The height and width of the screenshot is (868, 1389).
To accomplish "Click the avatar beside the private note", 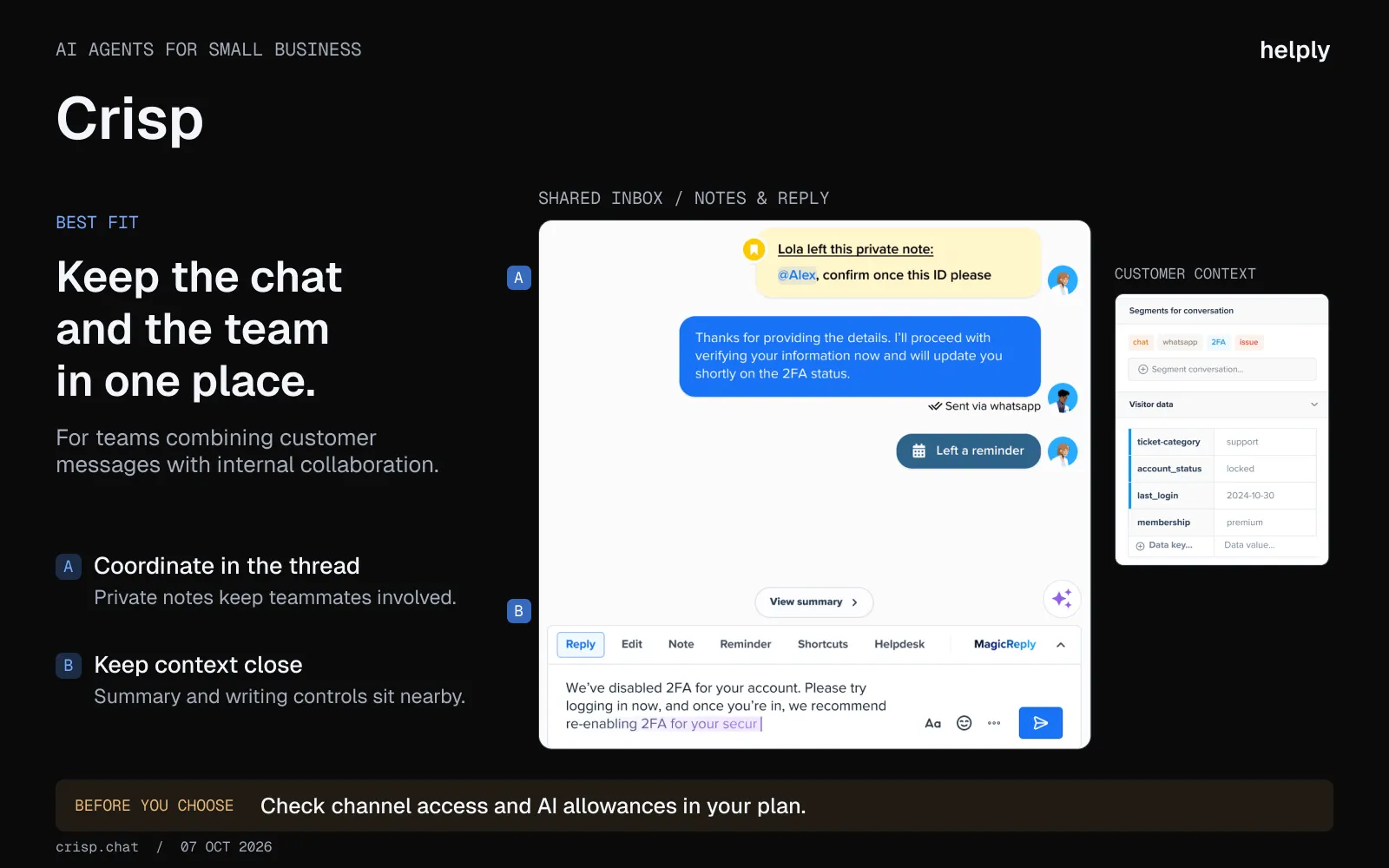I will click(x=1063, y=280).
